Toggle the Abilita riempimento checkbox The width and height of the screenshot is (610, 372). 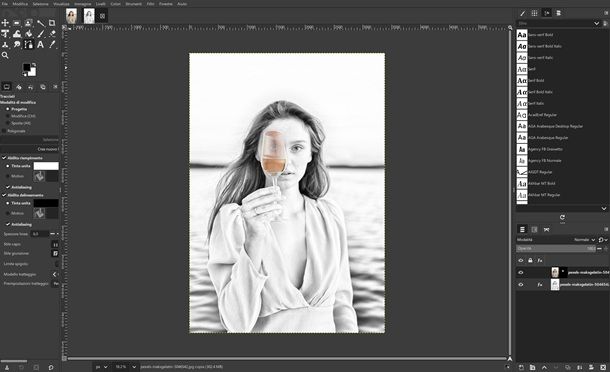4,158
